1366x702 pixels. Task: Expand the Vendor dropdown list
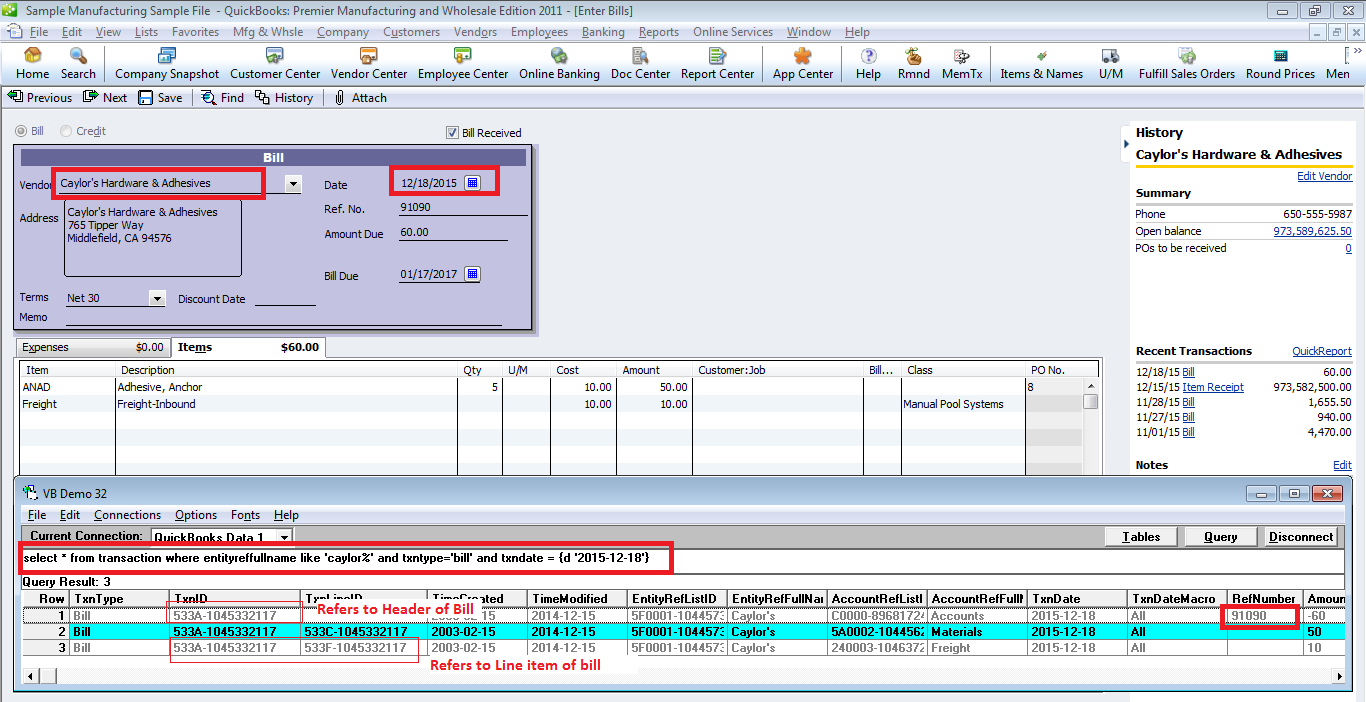[x=293, y=184]
